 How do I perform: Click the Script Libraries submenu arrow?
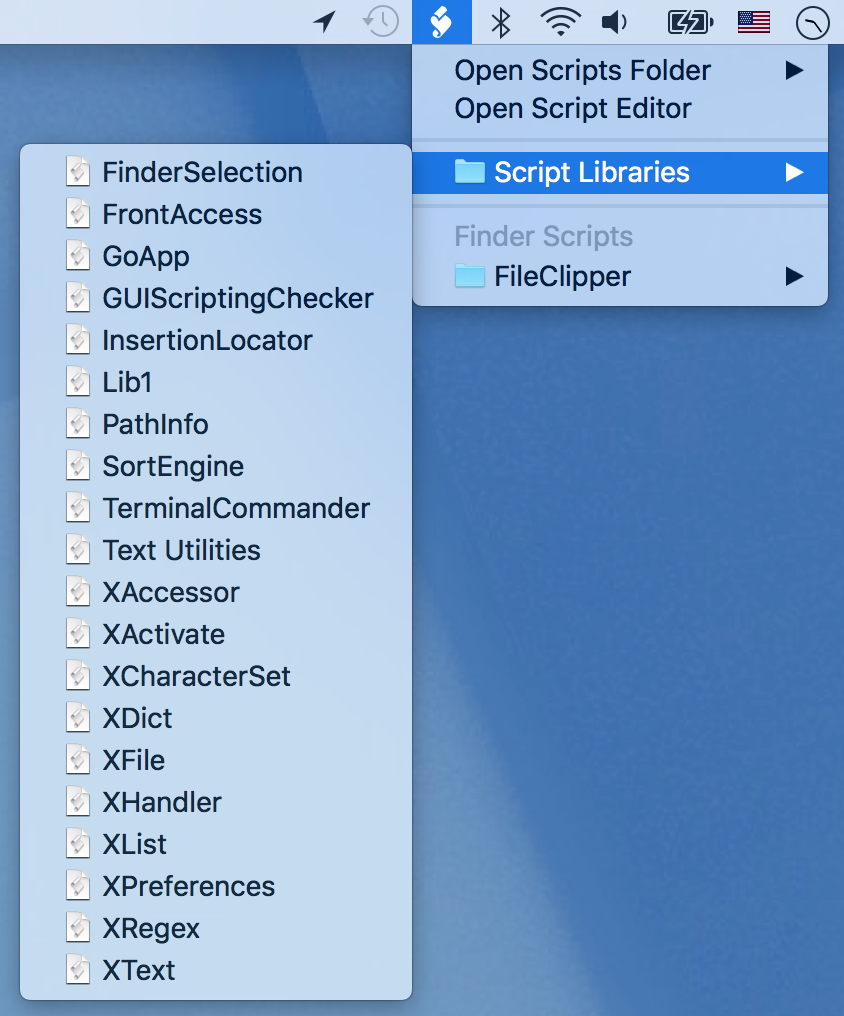pos(794,172)
